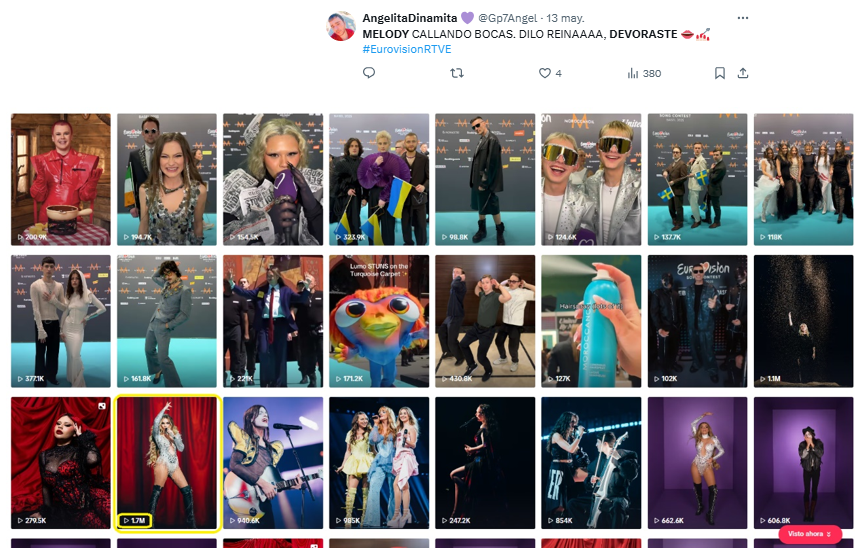Open the Moroccanoil hairspray video 127K
Viewport: 865px width, 556px height.
(591, 321)
